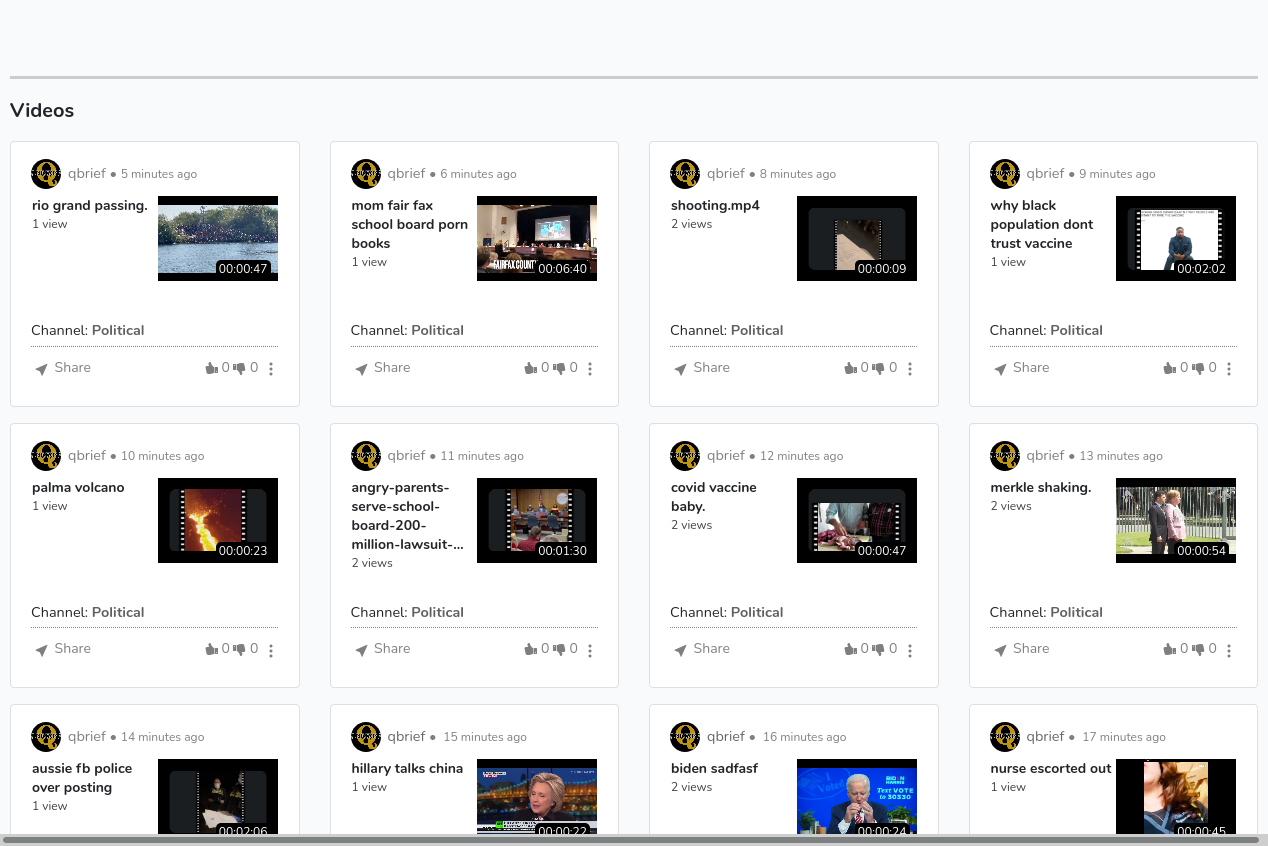Click qbrief avatar on 'palma volcano' card
Image resolution: width=1268 pixels, height=846 pixels.
(x=46, y=456)
